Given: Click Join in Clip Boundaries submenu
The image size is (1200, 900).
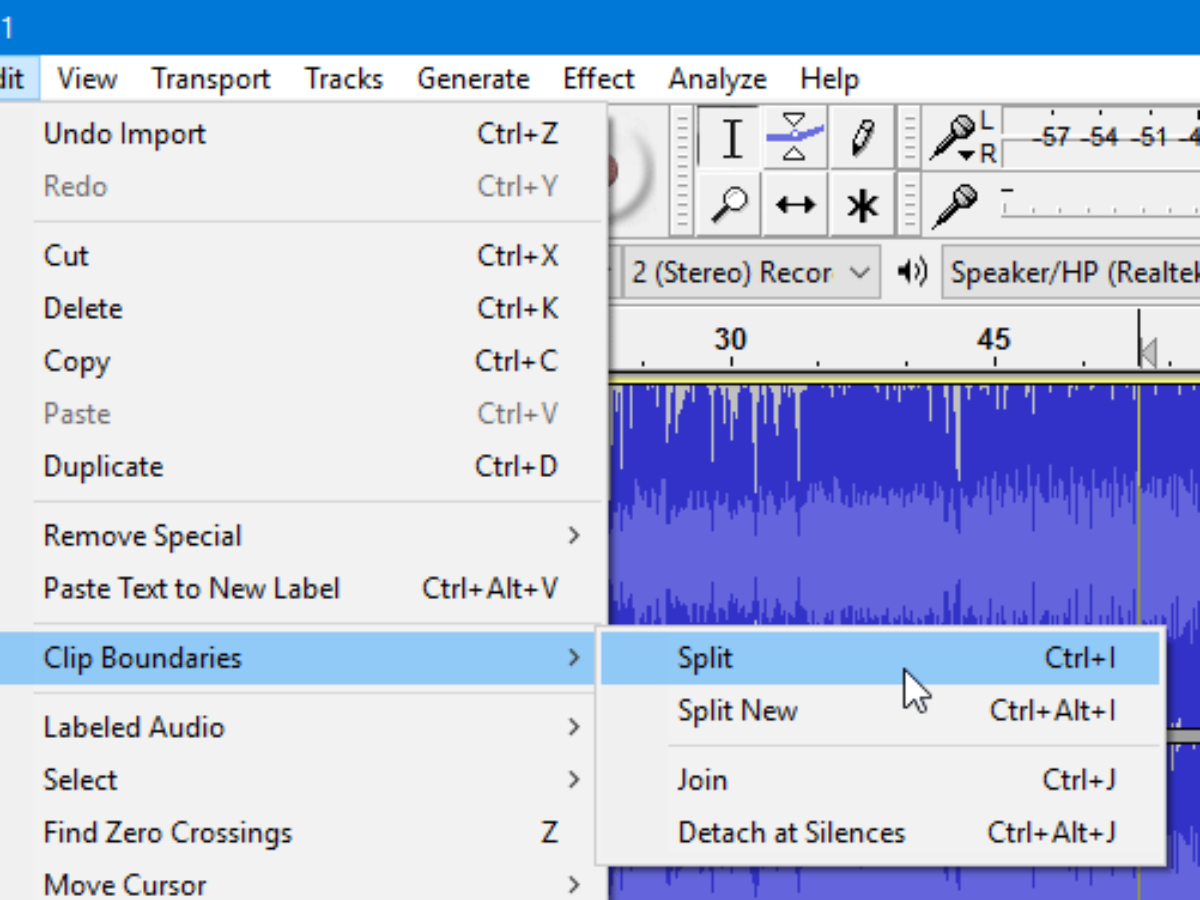Looking at the screenshot, I should pyautogui.click(x=880, y=780).
